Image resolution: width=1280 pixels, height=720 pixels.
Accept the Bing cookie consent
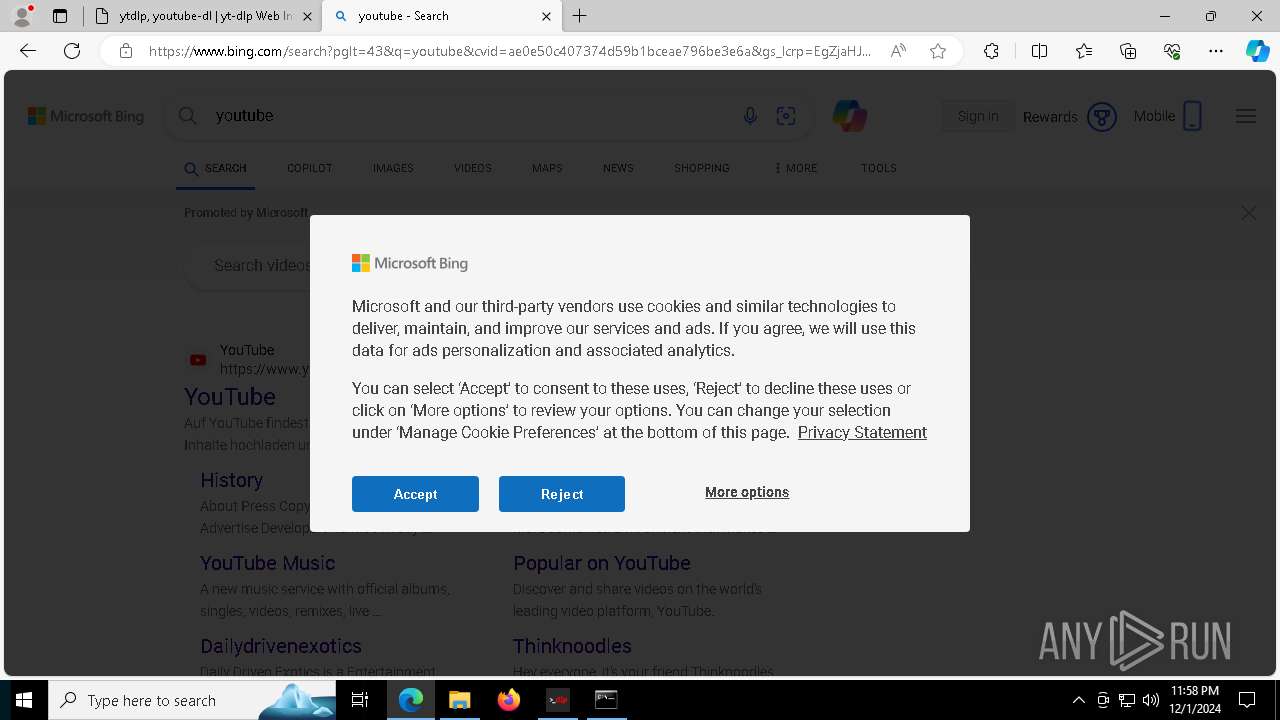tap(415, 494)
